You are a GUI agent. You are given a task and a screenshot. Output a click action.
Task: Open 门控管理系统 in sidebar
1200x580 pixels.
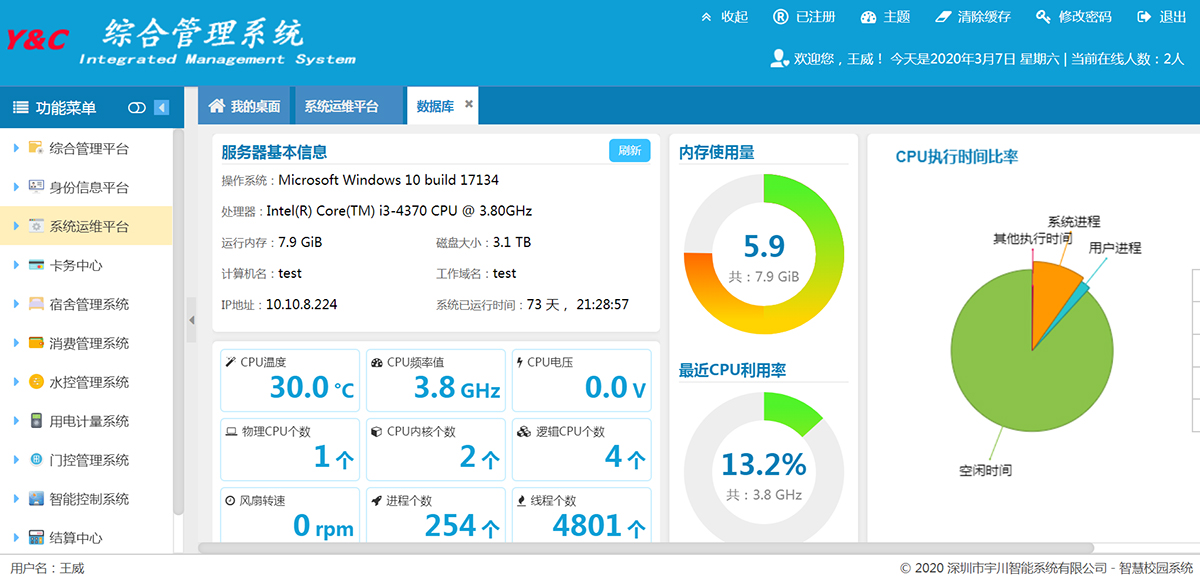89,460
